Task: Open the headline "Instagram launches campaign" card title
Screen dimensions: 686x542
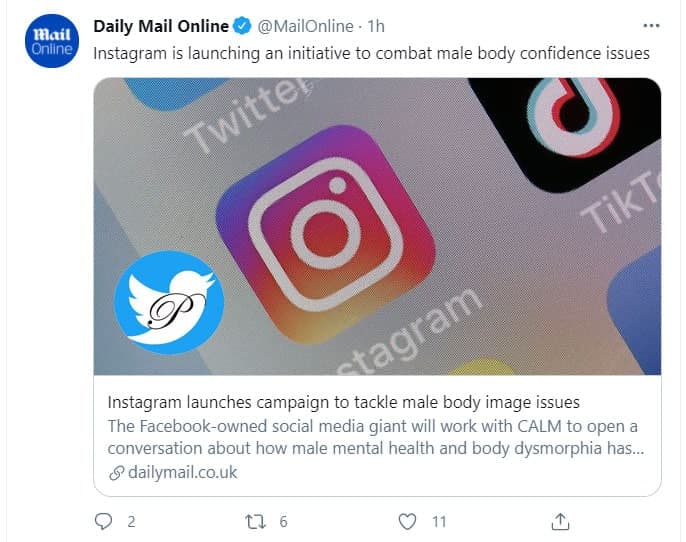Action: pos(343,403)
